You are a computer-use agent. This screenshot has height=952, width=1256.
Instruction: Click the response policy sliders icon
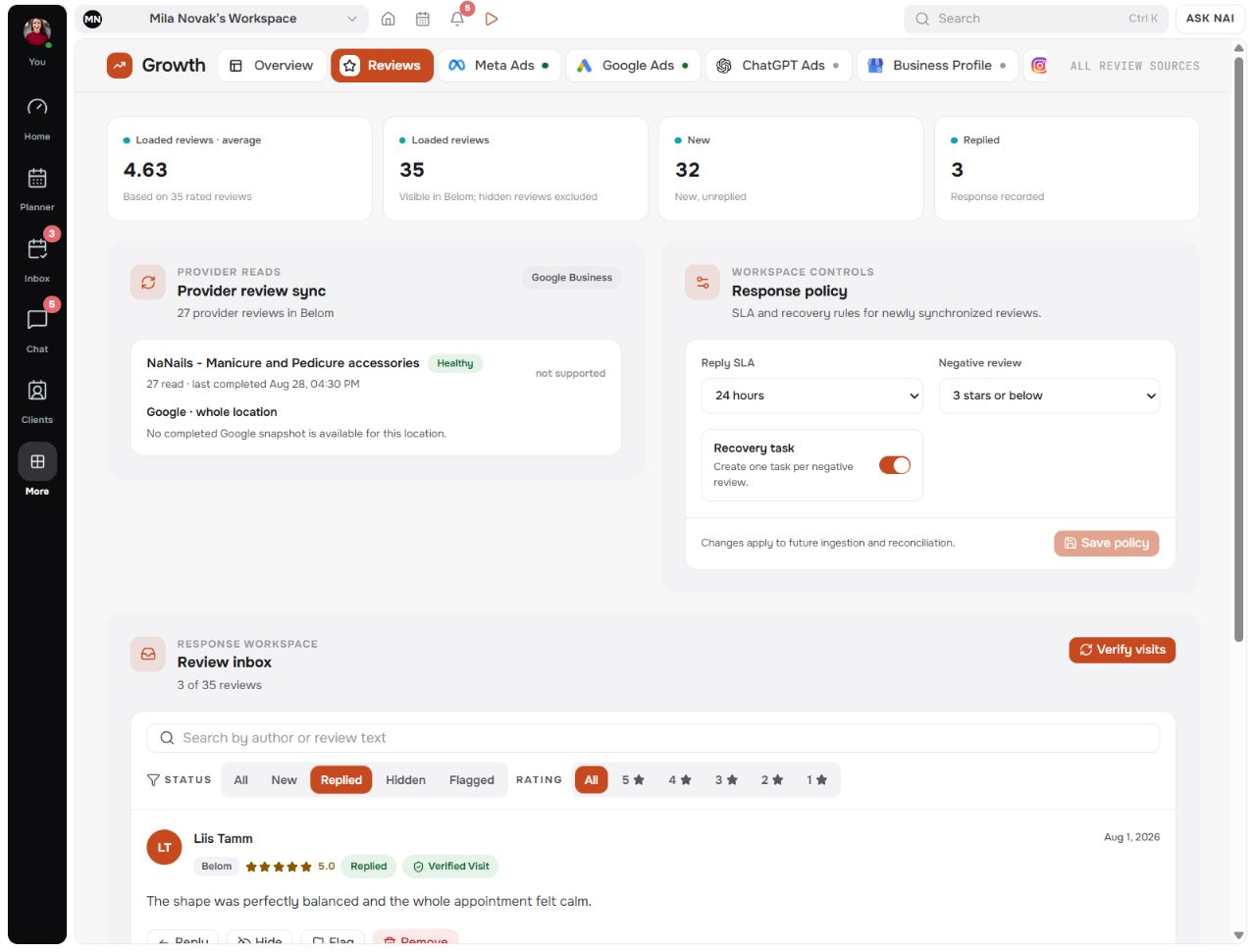click(703, 283)
